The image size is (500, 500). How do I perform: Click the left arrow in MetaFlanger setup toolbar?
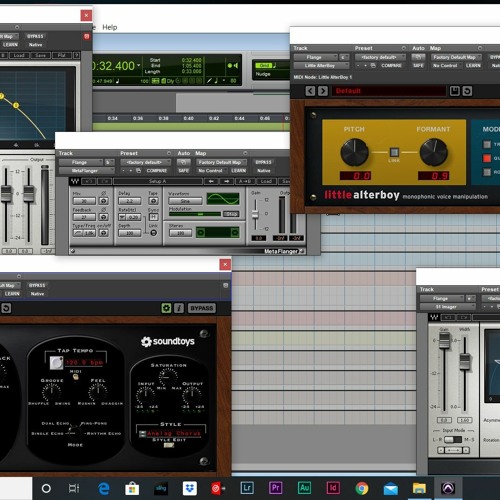[x=211, y=181]
